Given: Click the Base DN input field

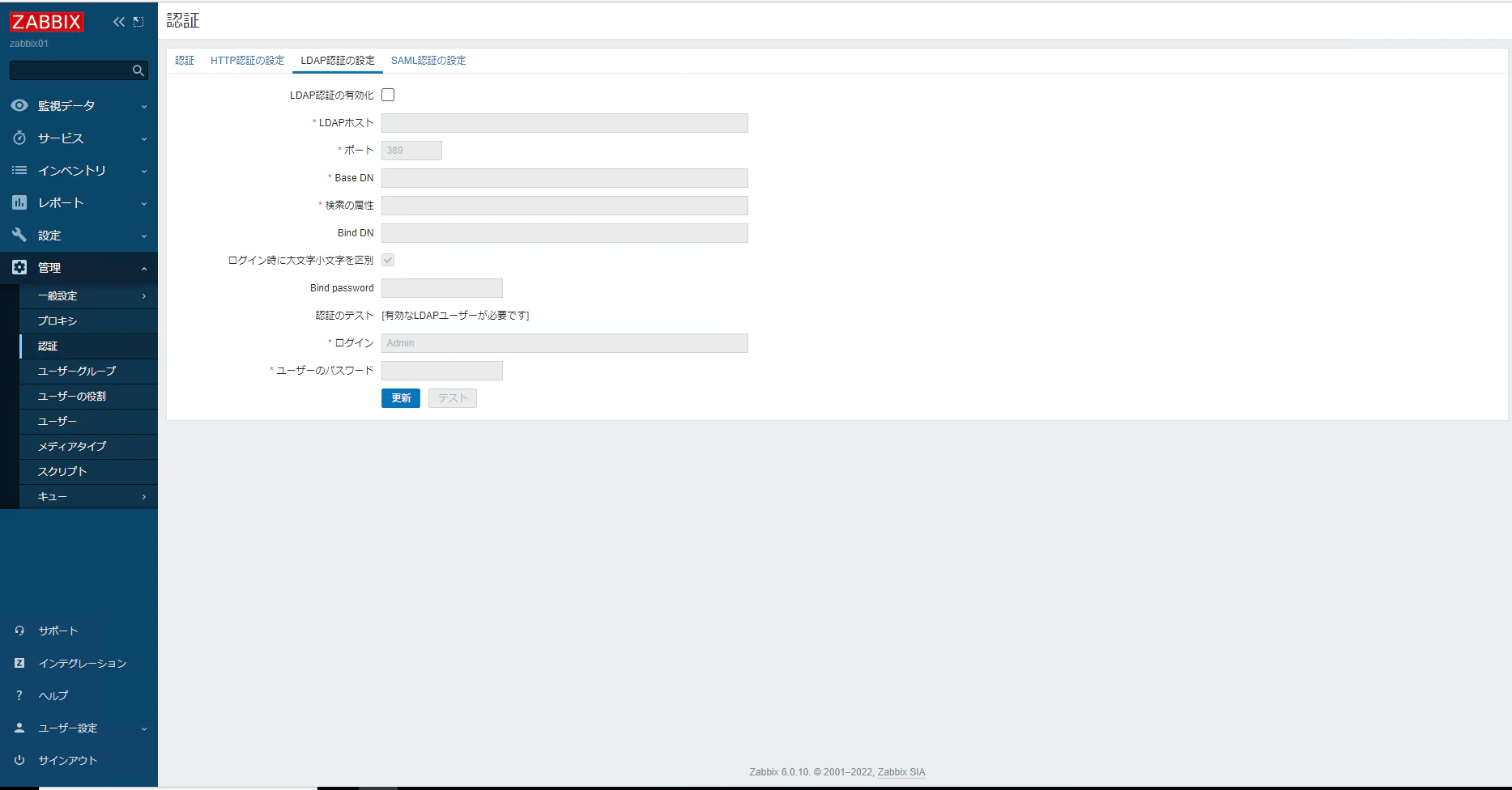Looking at the screenshot, I should click(564, 178).
